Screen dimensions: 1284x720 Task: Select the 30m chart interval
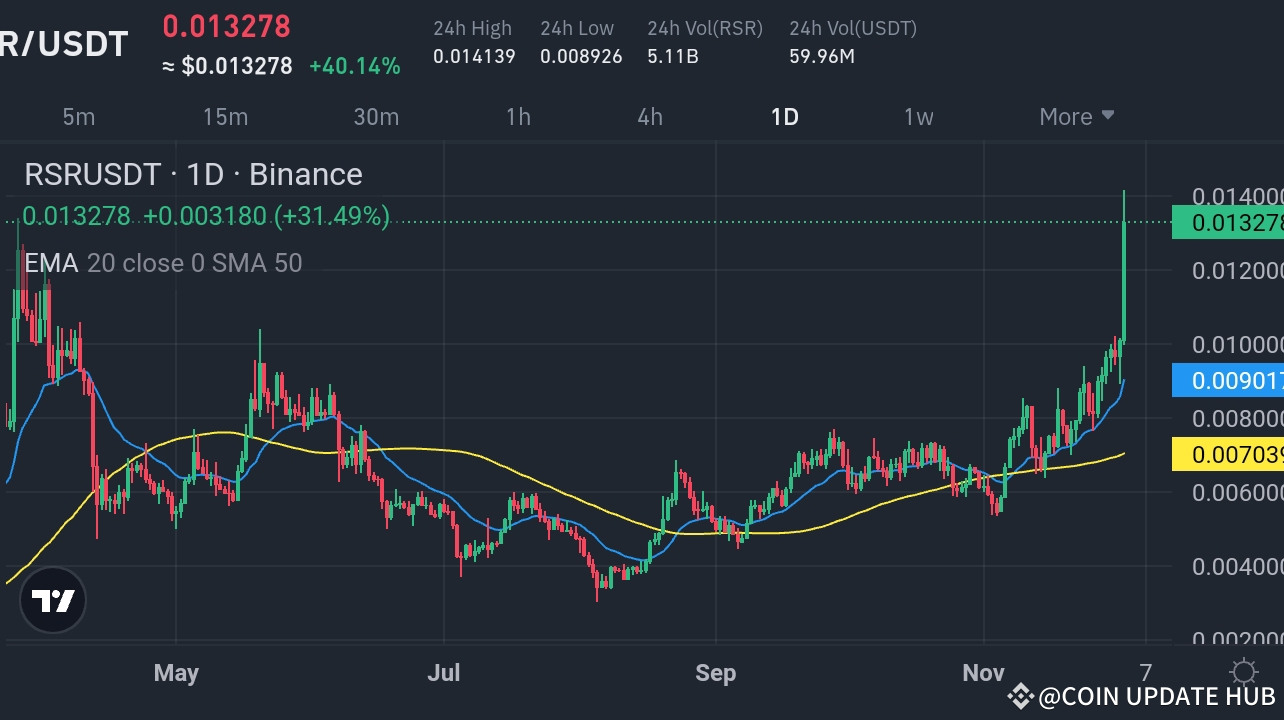[x=376, y=116]
